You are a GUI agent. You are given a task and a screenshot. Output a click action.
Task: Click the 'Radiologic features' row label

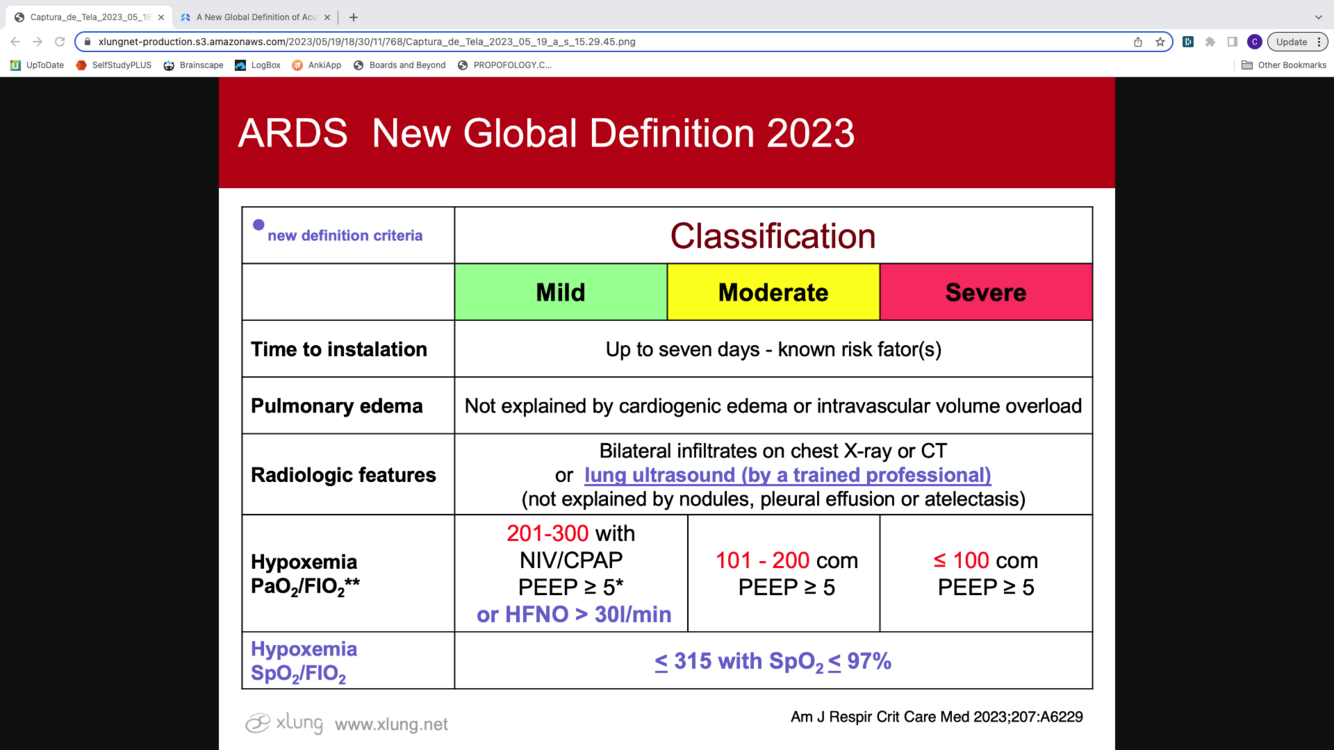click(343, 475)
